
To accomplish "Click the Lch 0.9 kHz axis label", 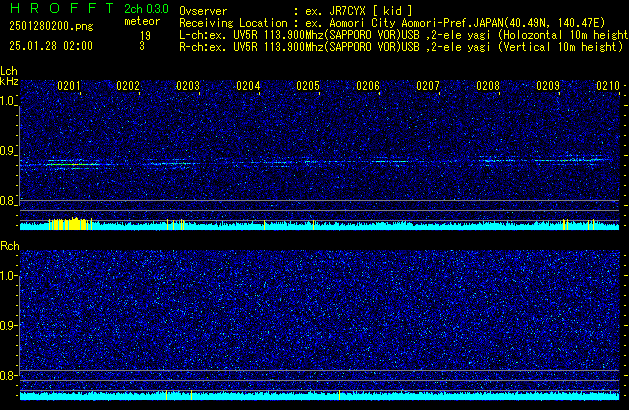I will tap(8, 151).
